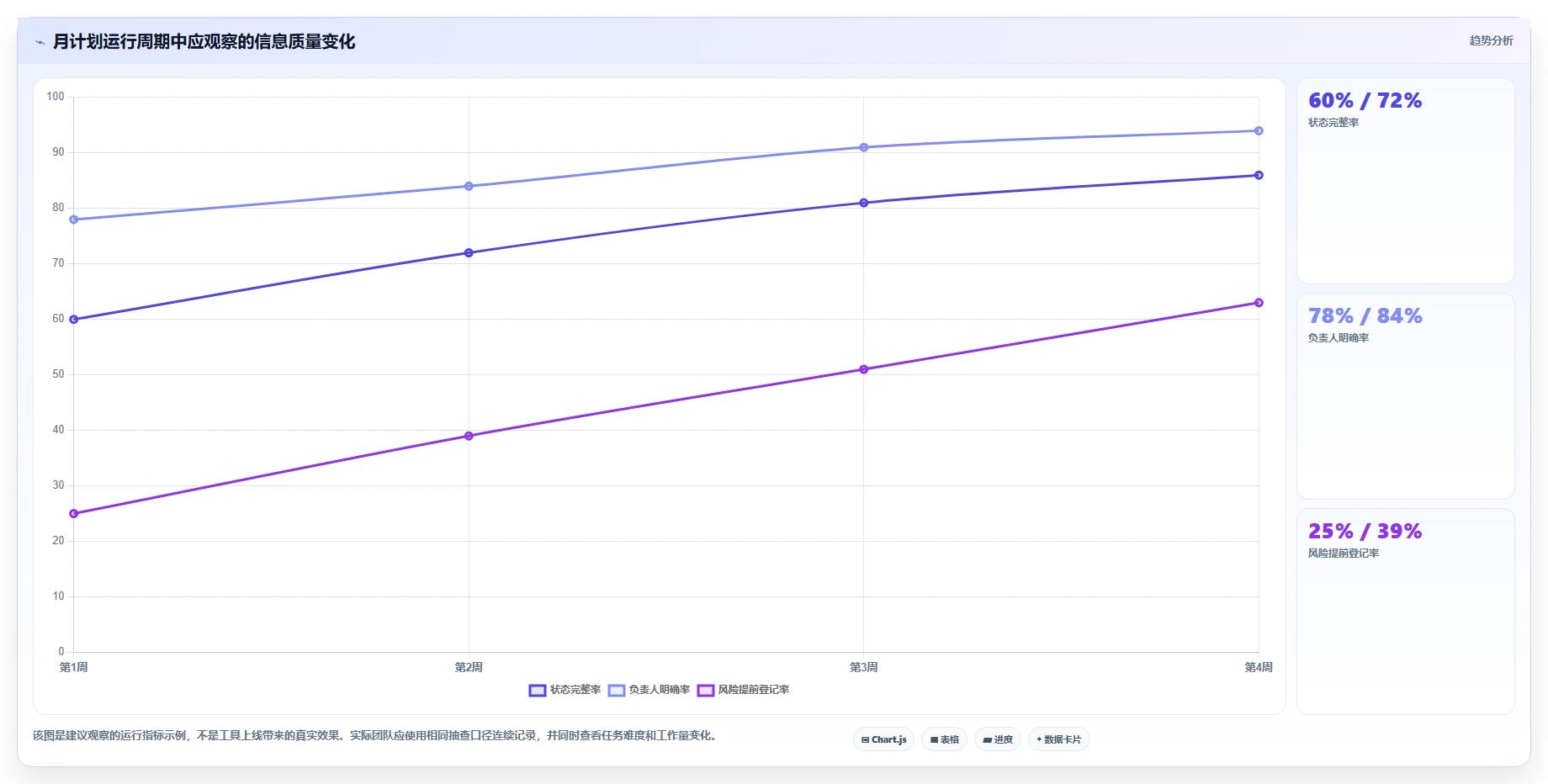Open the 60% / 72% 状态完整率 card
This screenshot has height=784, width=1548.
pos(1405,181)
